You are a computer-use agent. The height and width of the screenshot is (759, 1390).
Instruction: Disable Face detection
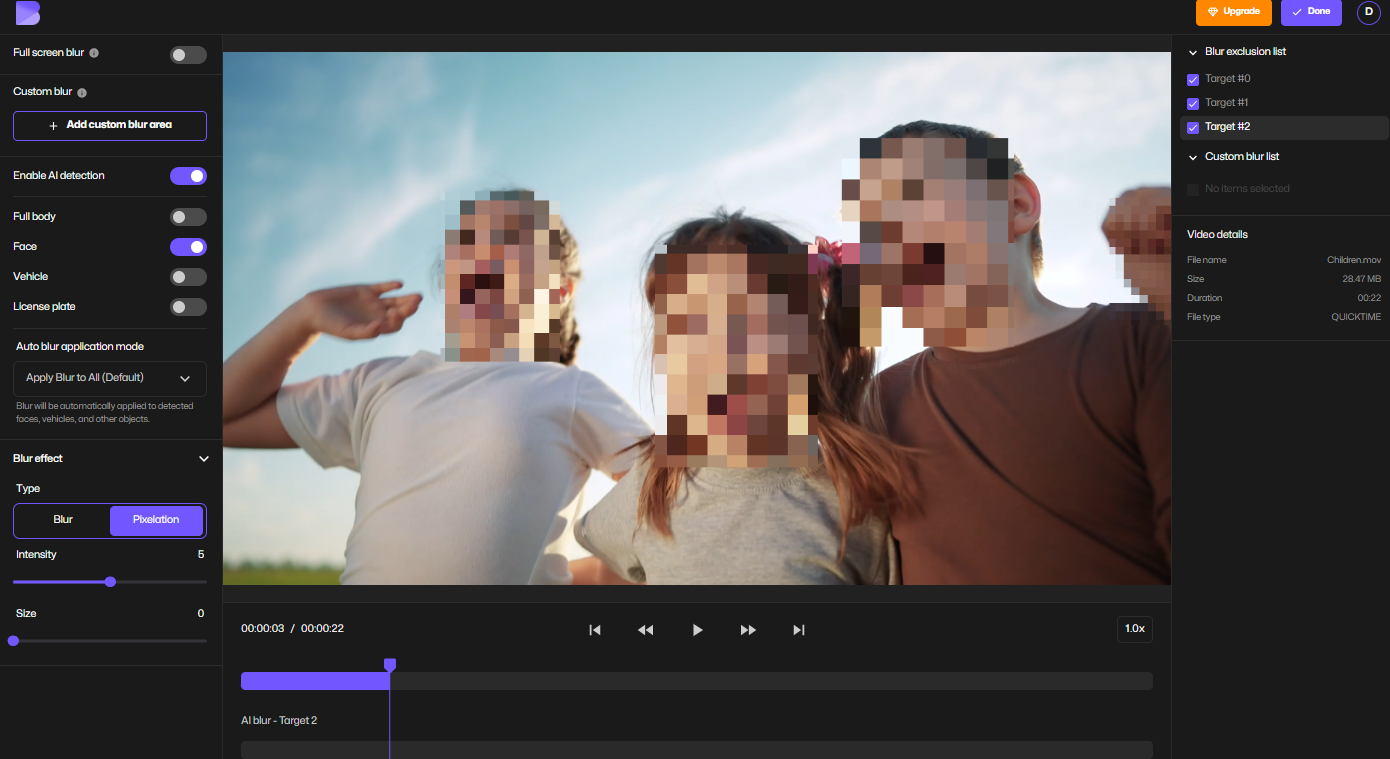click(188, 246)
